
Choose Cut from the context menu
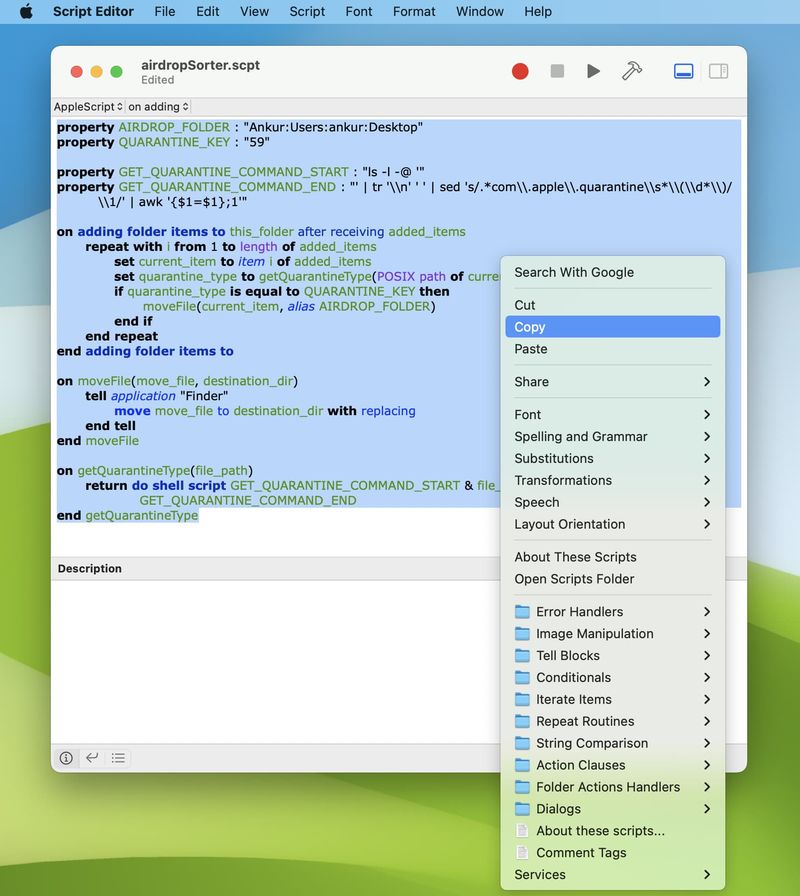click(x=613, y=305)
